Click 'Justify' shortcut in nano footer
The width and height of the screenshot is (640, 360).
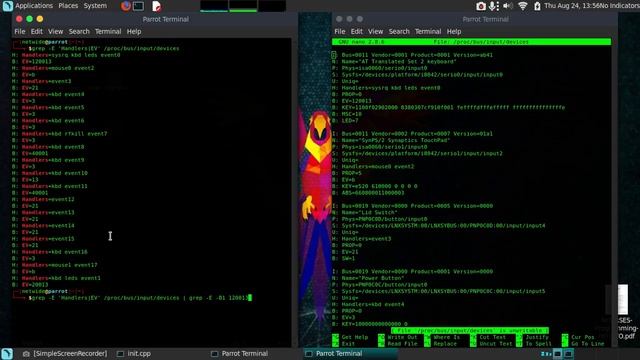533,337
